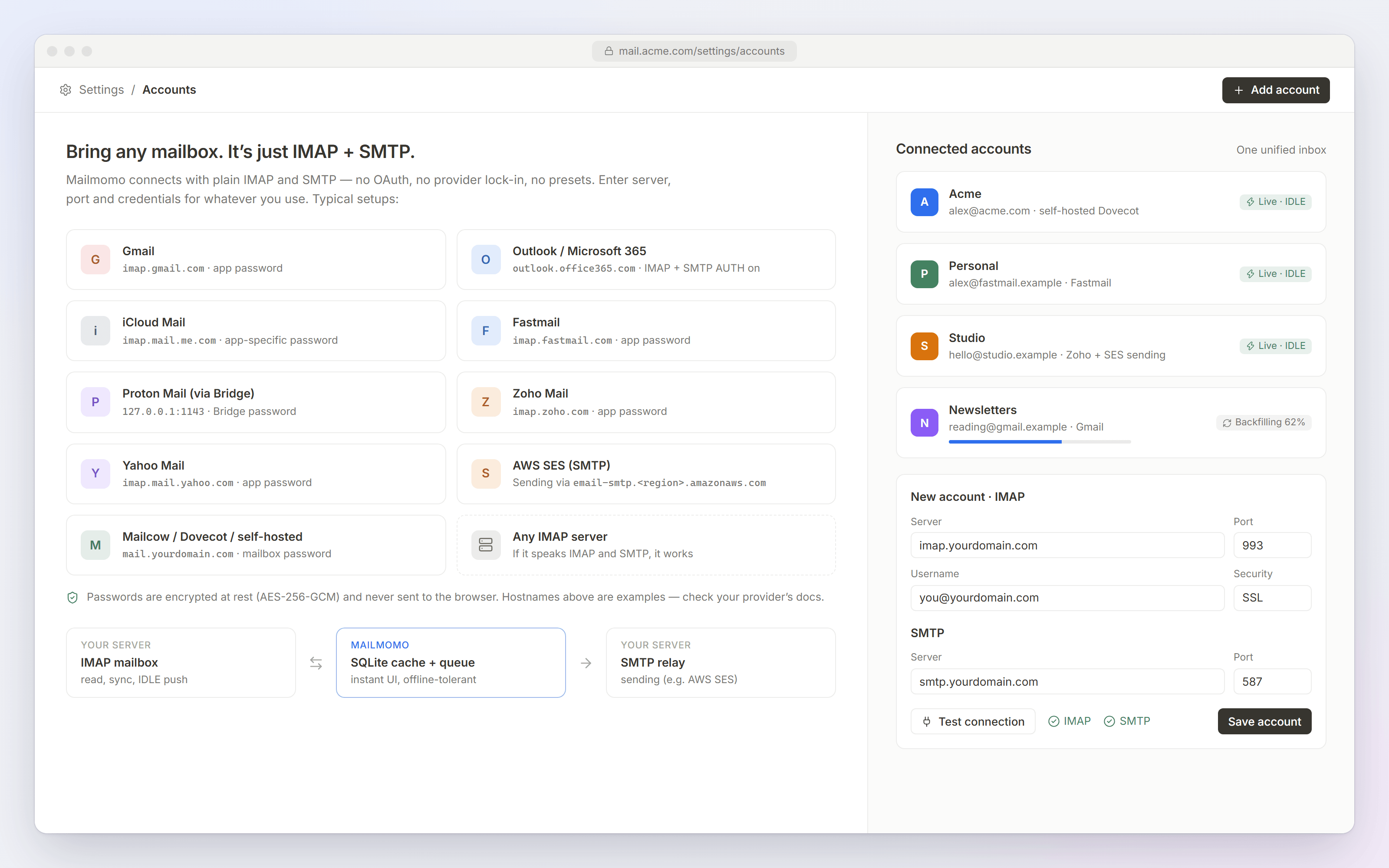
Task: Click the Acme account blue A avatar
Action: [924, 202]
